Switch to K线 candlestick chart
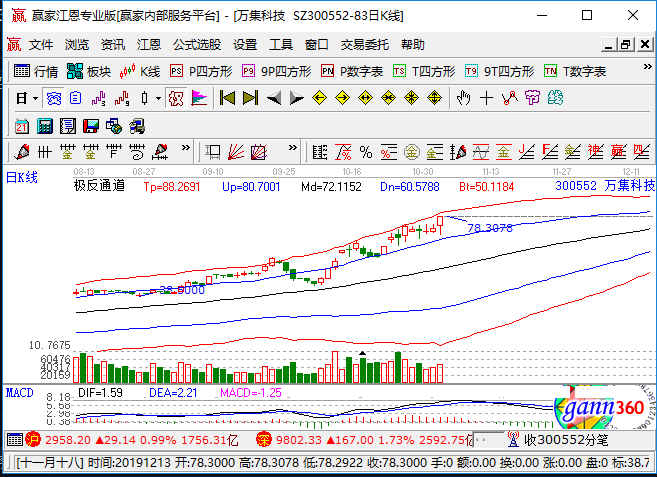Screen dimensions: 657x477 tap(140, 71)
